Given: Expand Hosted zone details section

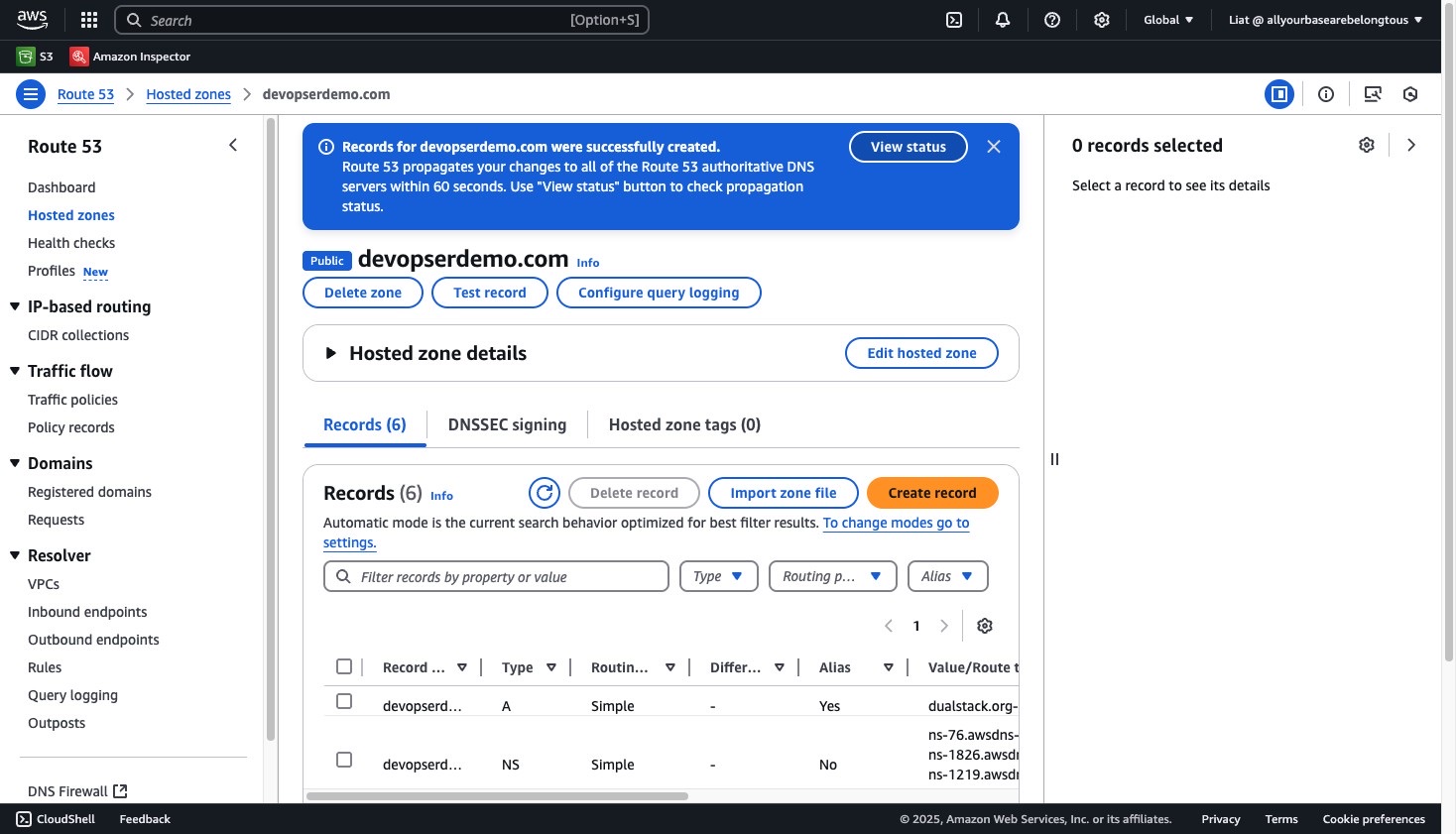Looking at the screenshot, I should click(331, 353).
